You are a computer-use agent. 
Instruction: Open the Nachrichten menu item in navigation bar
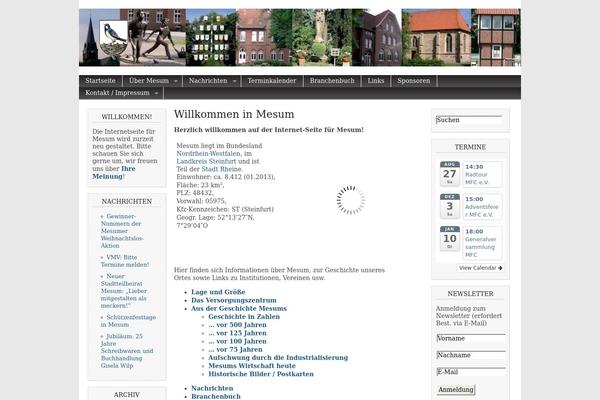point(208,81)
